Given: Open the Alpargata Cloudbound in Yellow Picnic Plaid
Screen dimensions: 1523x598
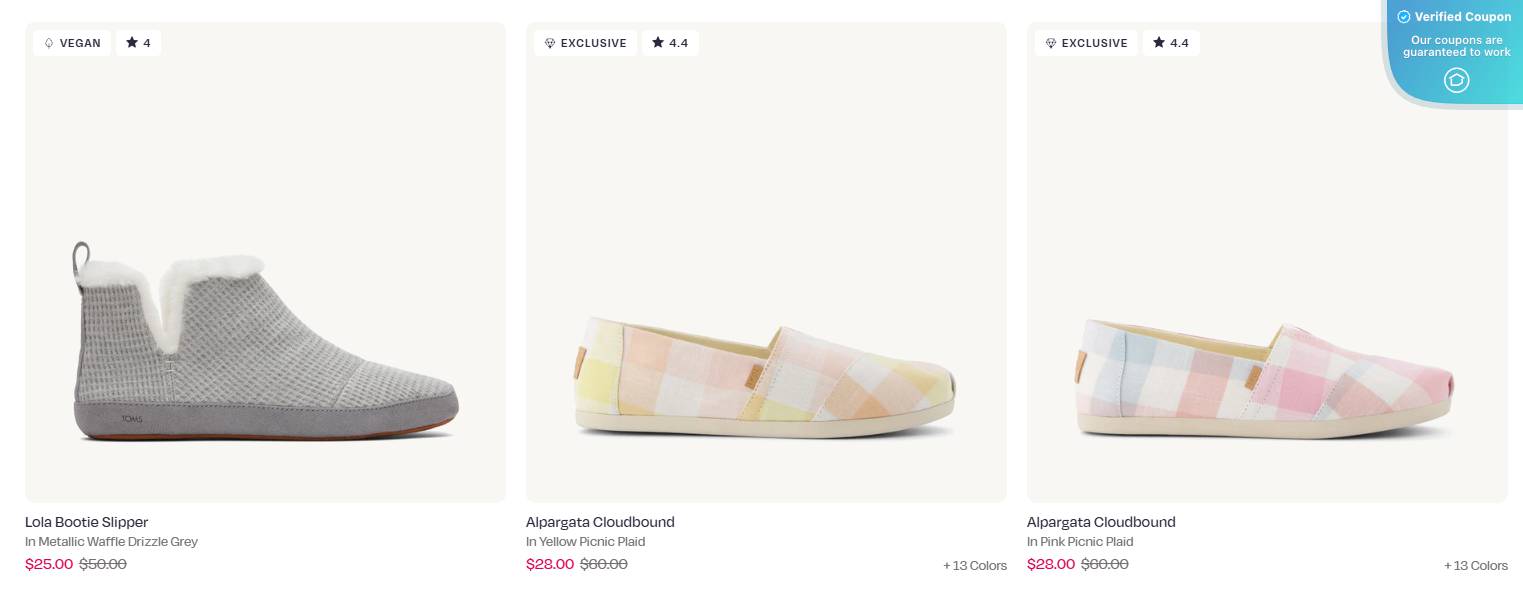Looking at the screenshot, I should [600, 522].
